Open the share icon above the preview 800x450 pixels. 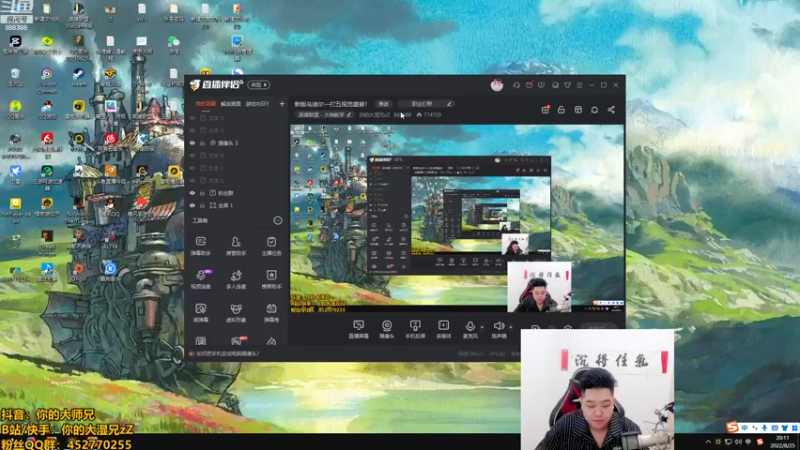pos(611,110)
